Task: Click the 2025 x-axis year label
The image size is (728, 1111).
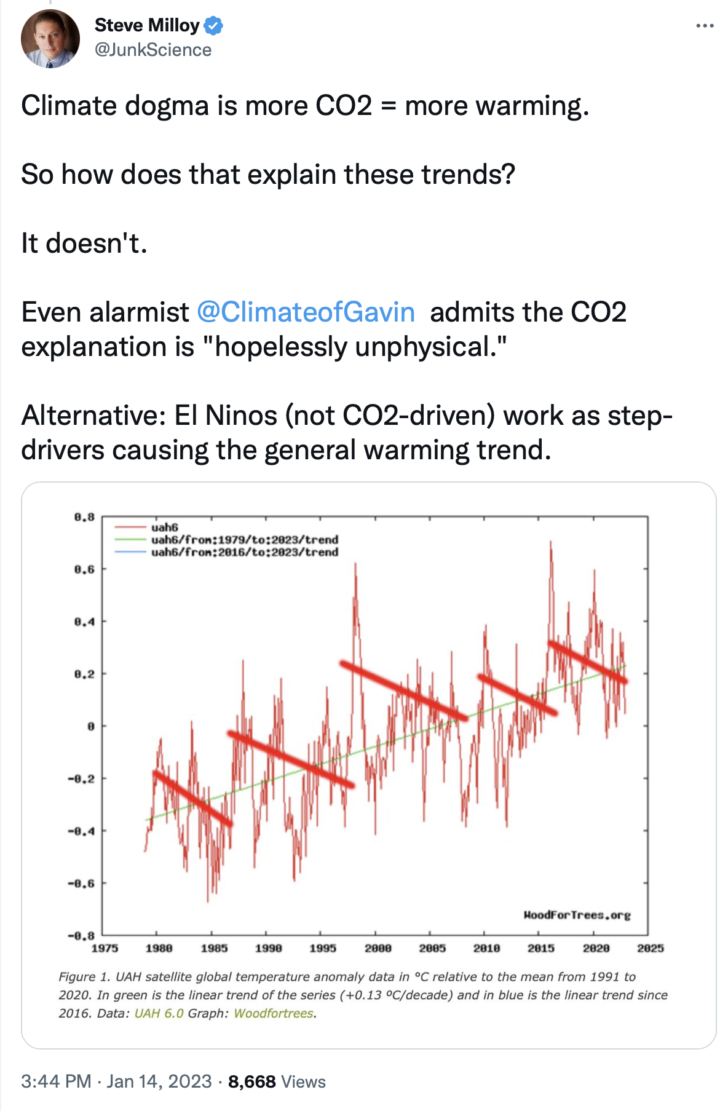Action: tap(650, 948)
